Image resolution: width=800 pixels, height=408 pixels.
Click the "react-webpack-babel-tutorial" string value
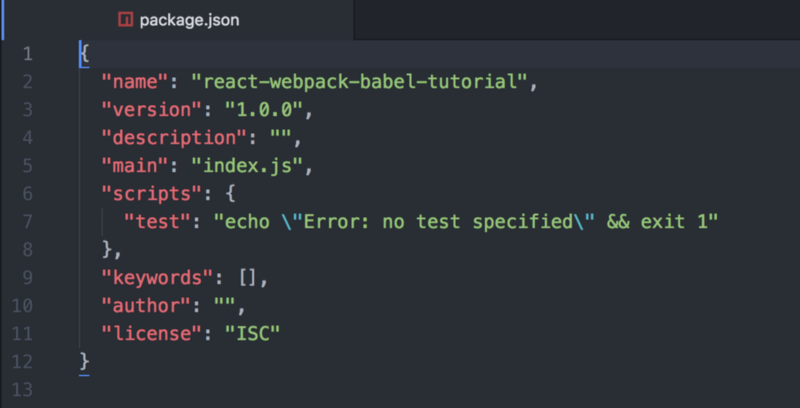359,82
